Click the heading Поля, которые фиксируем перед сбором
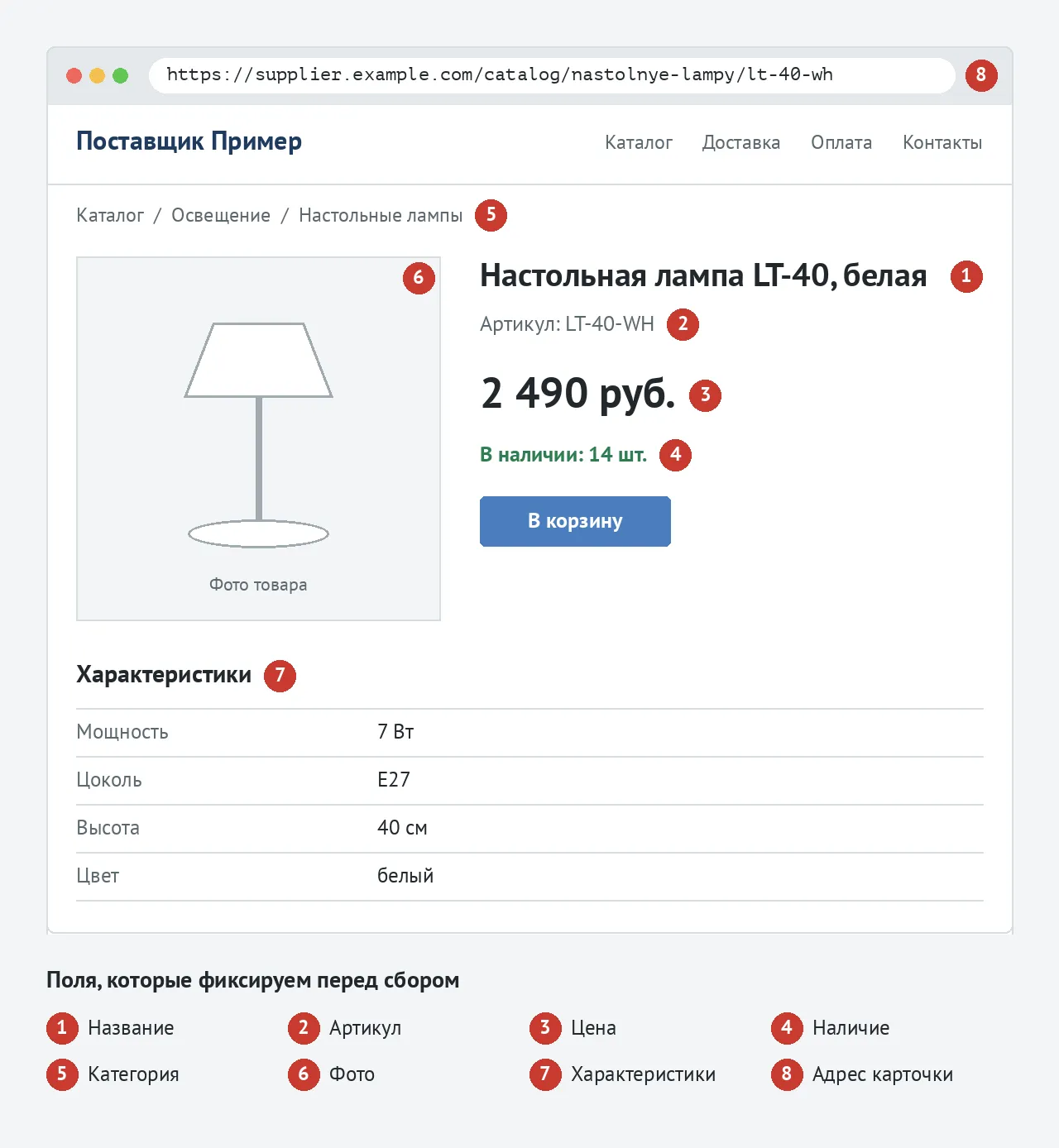This screenshot has width=1059, height=1148. tap(252, 980)
